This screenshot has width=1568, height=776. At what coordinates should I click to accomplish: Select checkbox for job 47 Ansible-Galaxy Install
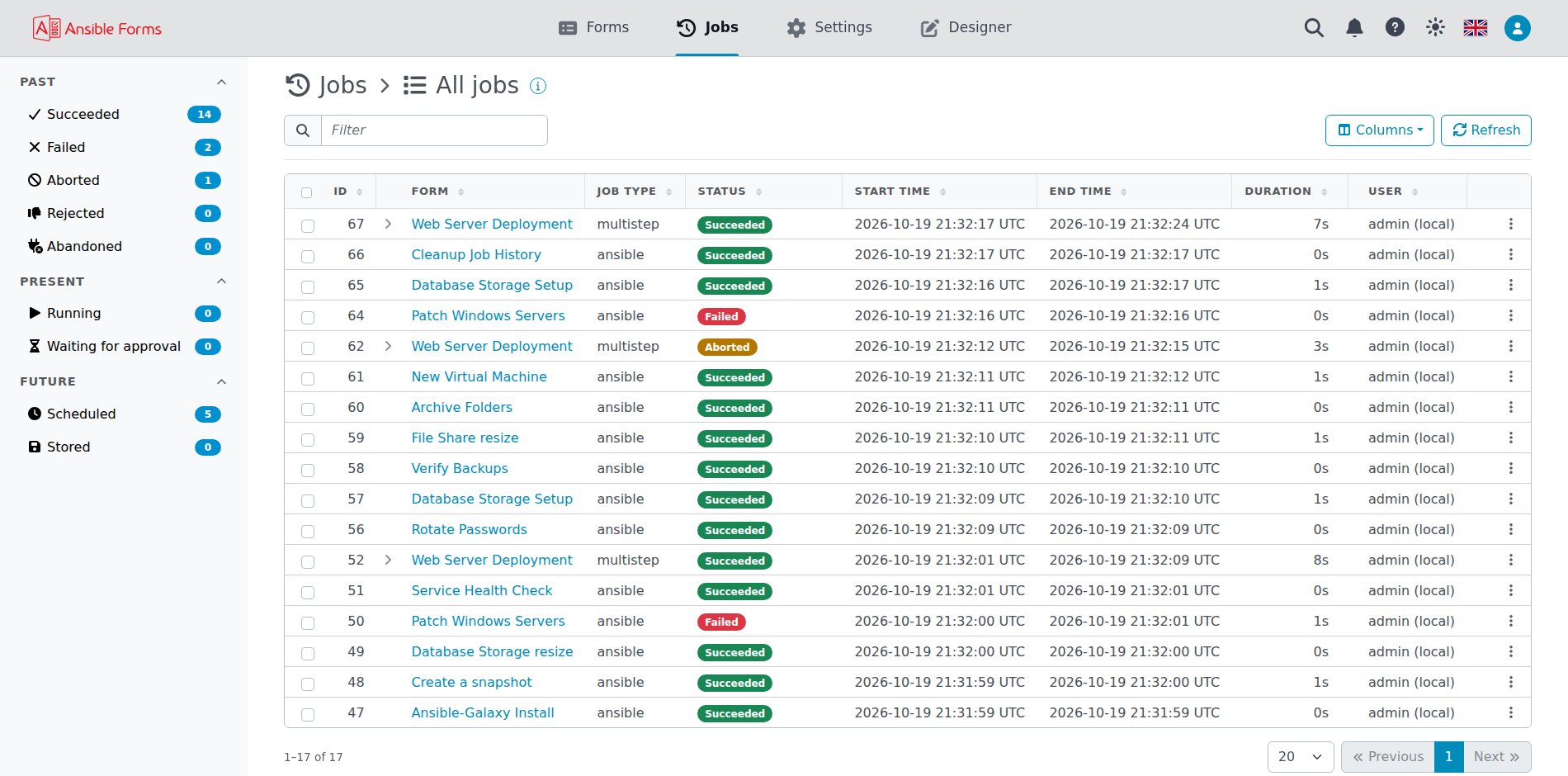(308, 714)
